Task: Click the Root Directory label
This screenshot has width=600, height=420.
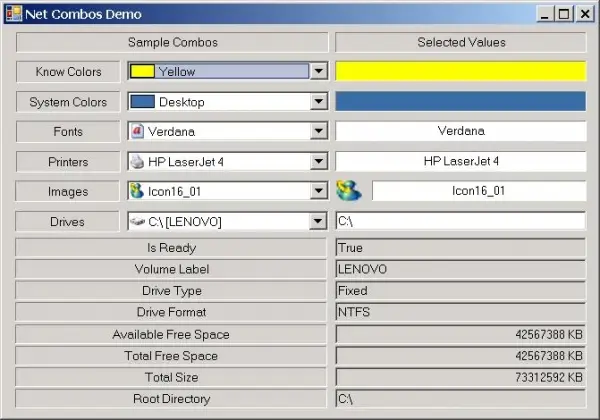Action: (x=171, y=399)
